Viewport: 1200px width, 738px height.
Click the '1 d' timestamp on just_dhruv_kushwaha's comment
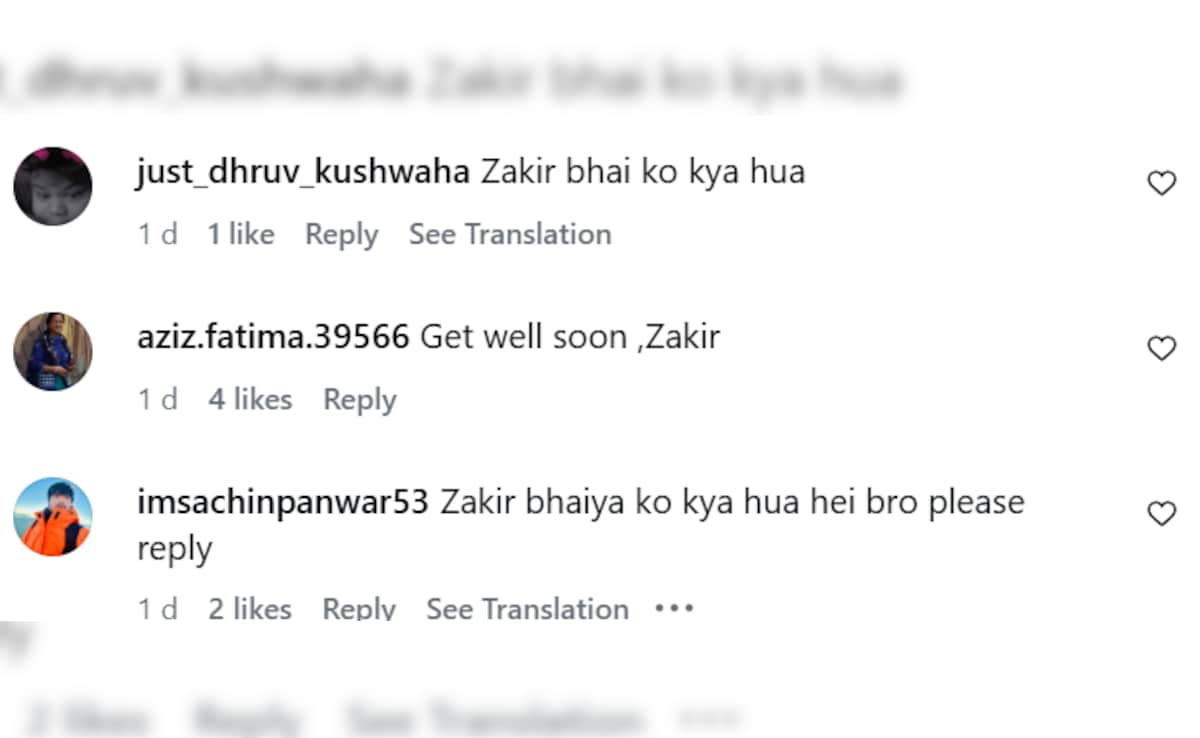[x=157, y=234]
